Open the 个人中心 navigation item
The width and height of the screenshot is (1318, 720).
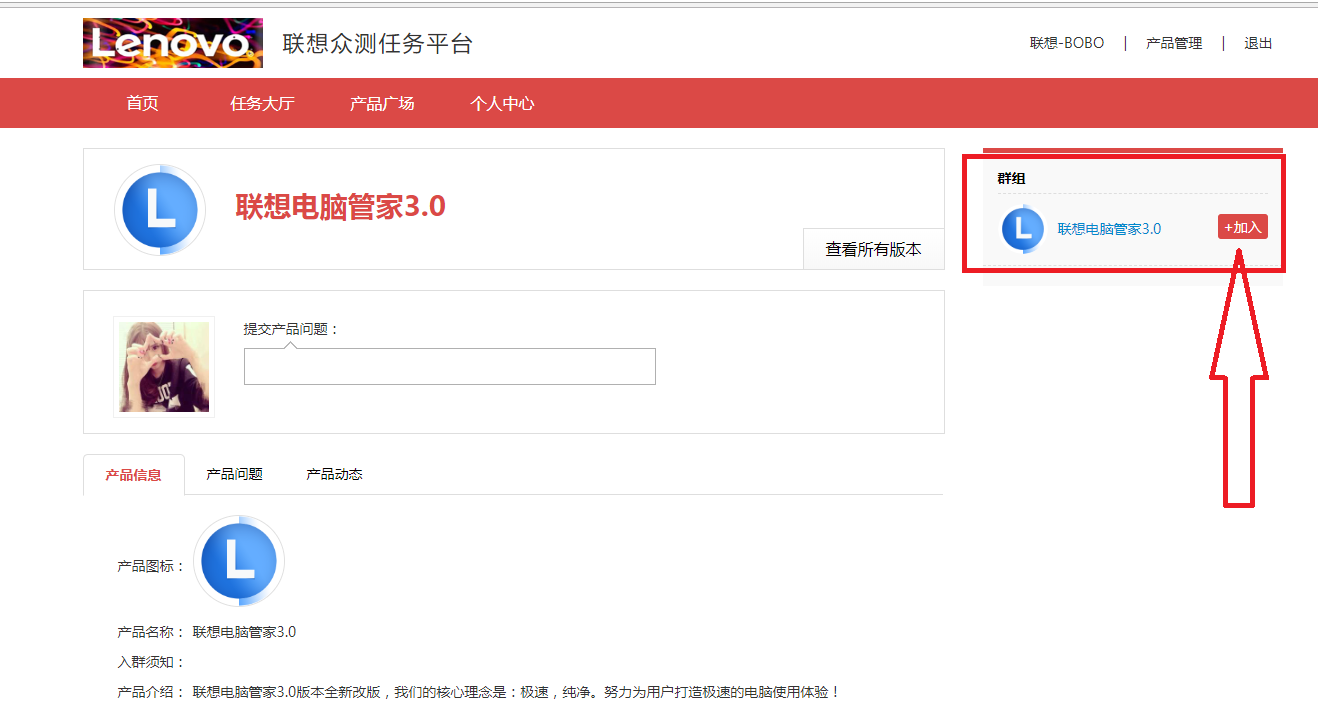click(x=502, y=103)
